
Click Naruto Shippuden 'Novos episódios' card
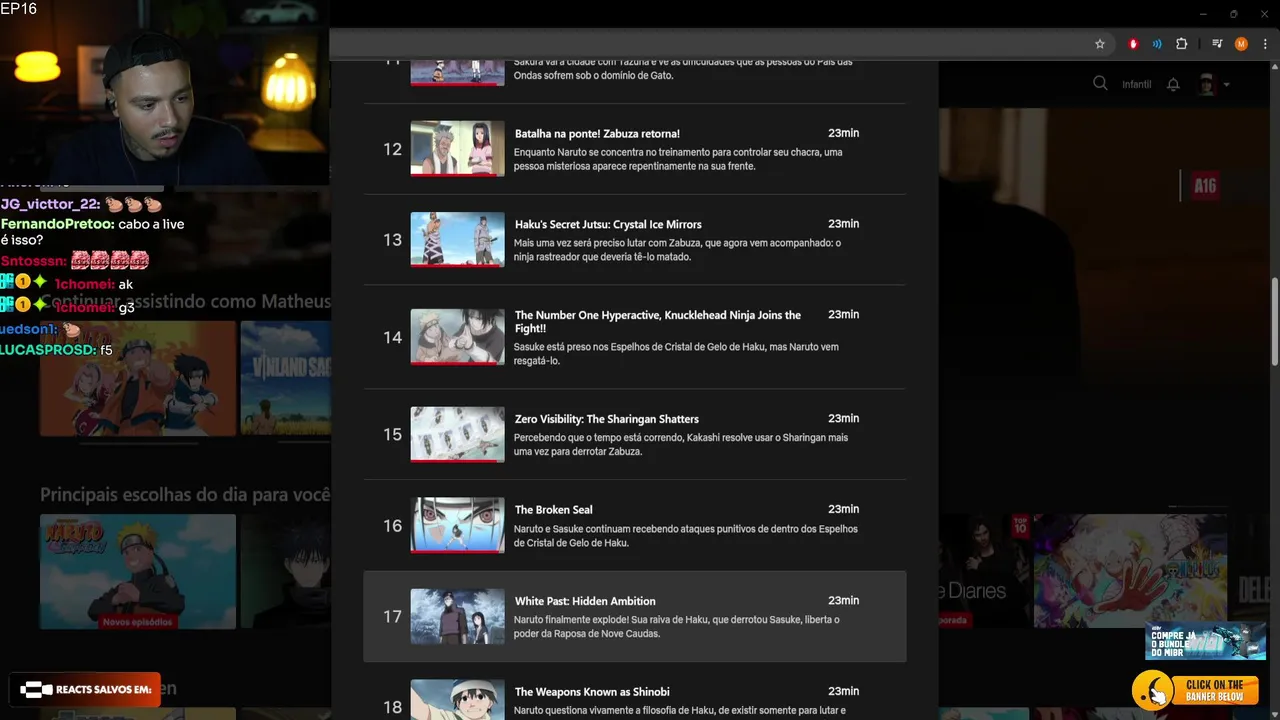(x=138, y=572)
